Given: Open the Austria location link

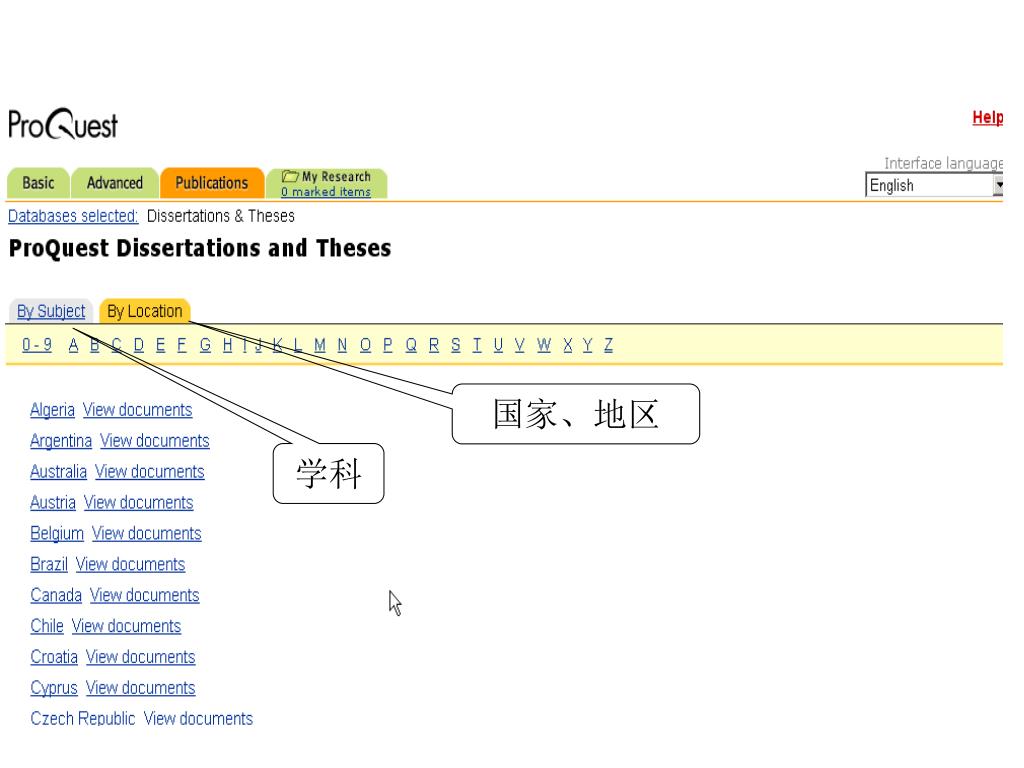Looking at the screenshot, I should 53,502.
